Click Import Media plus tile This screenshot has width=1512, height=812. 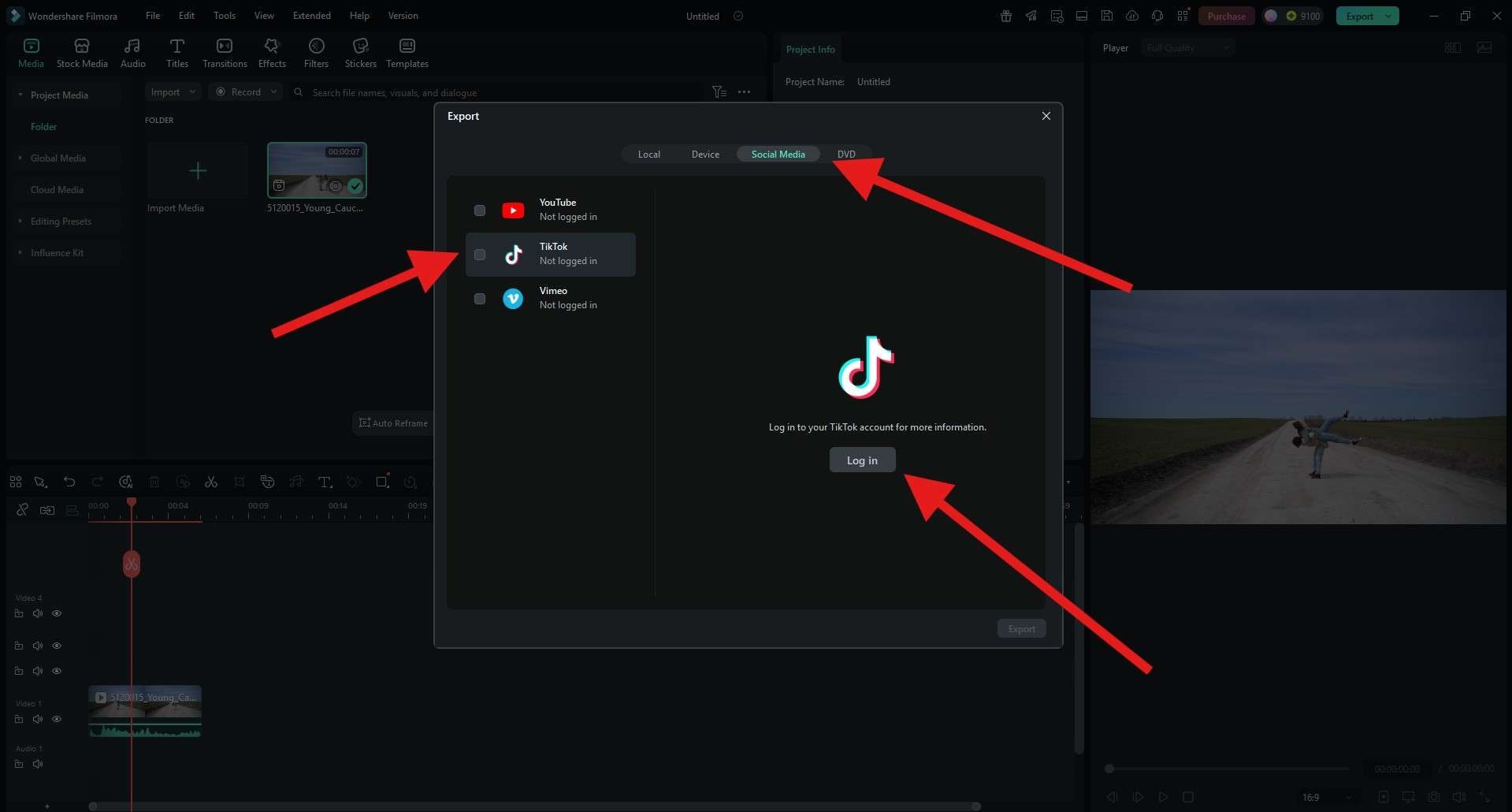tap(198, 170)
